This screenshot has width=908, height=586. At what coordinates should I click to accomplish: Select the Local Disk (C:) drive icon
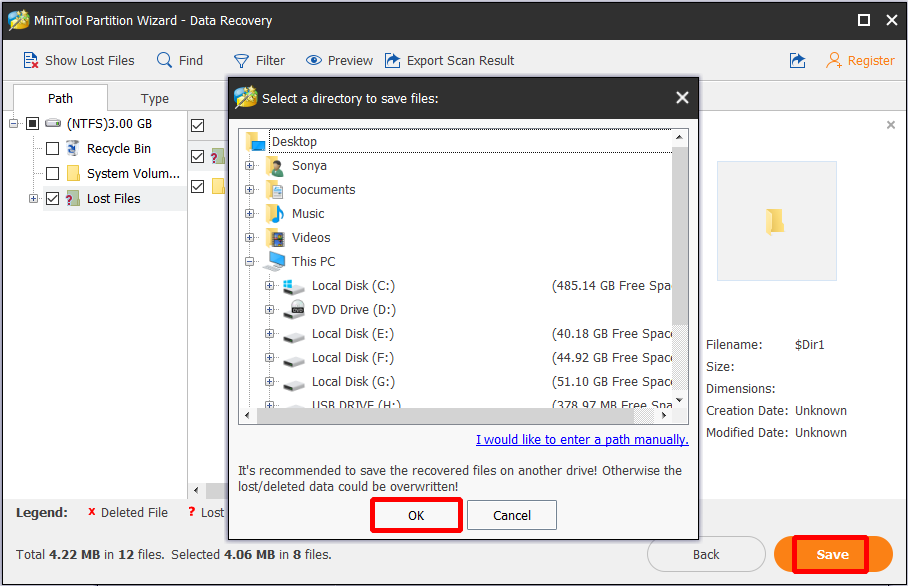coord(294,286)
